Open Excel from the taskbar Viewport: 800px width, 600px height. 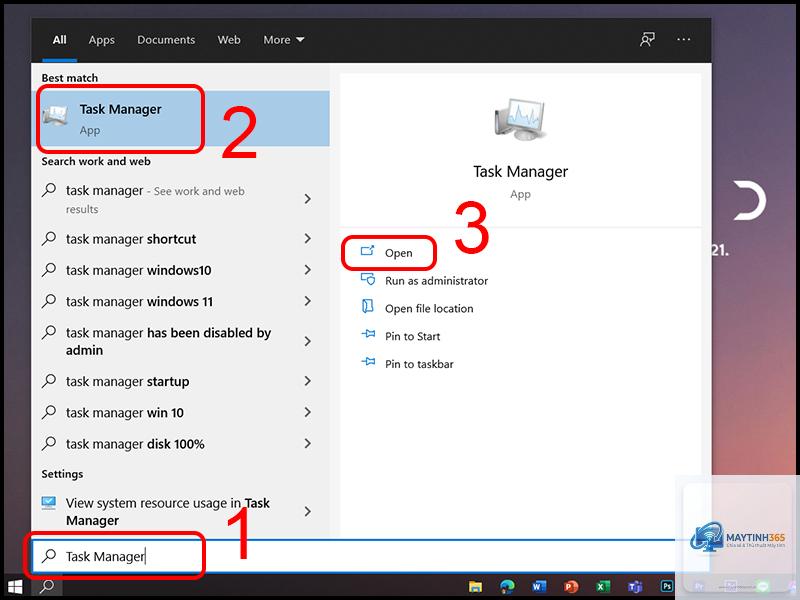click(603, 587)
